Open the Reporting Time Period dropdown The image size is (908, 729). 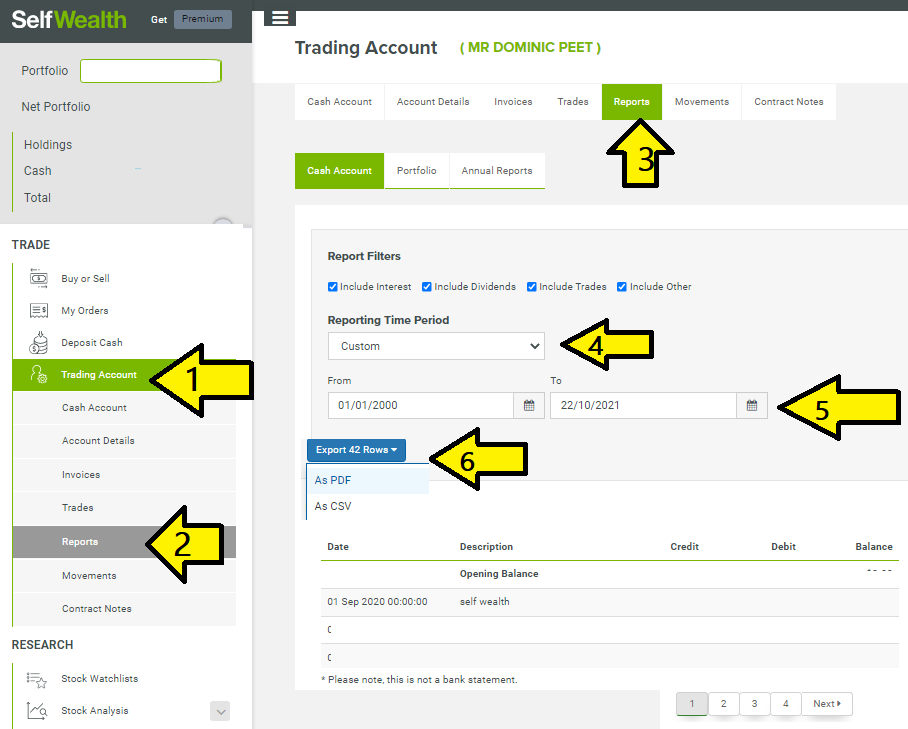(436, 346)
